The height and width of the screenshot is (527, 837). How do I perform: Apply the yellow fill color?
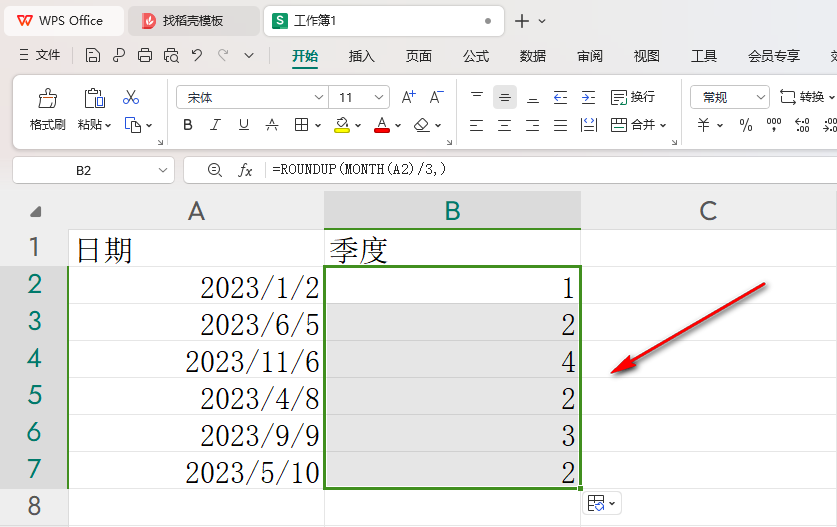point(342,125)
